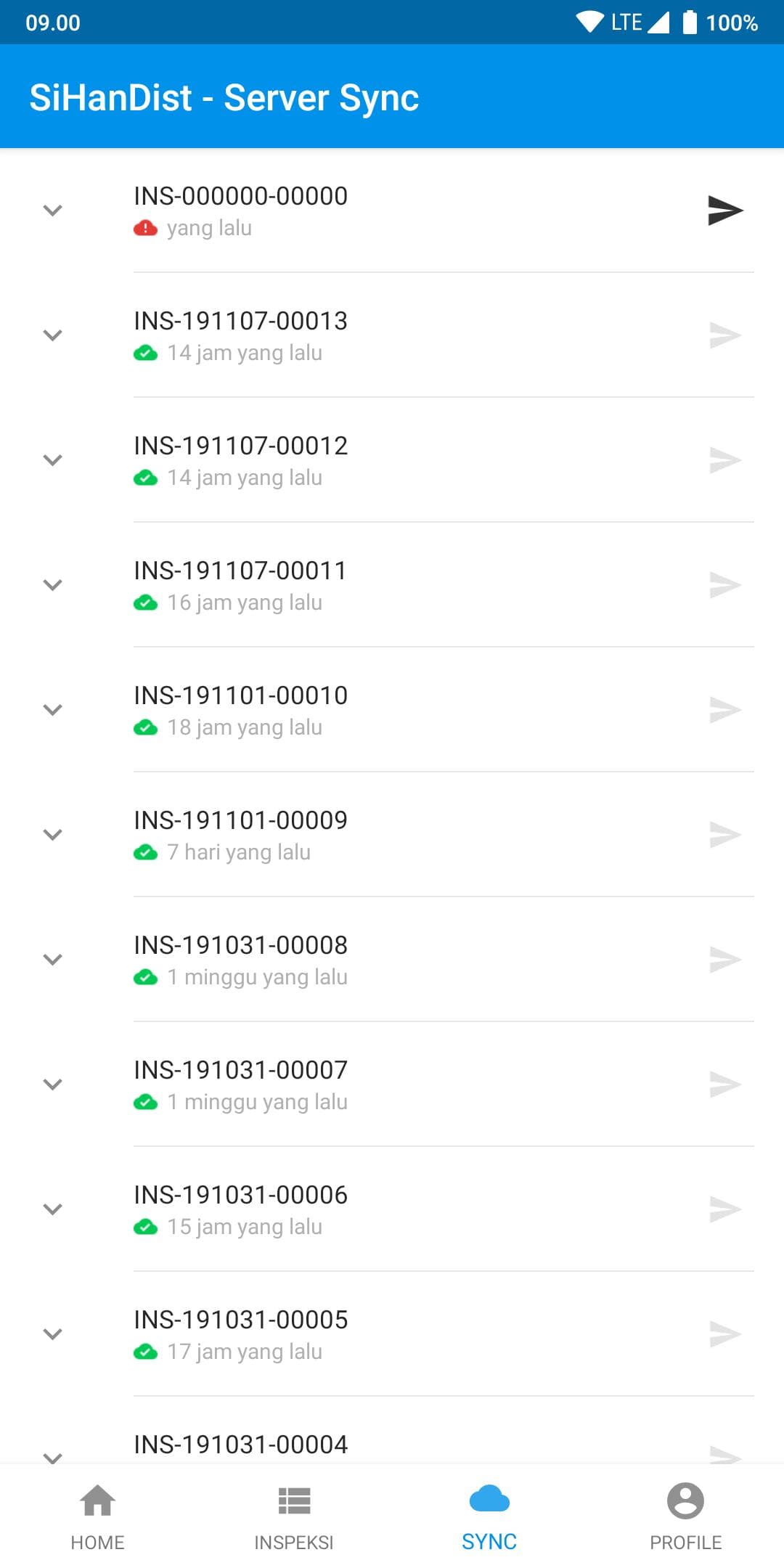Tap send arrow for INS-191101-00010
784x1568 pixels.
(725, 710)
